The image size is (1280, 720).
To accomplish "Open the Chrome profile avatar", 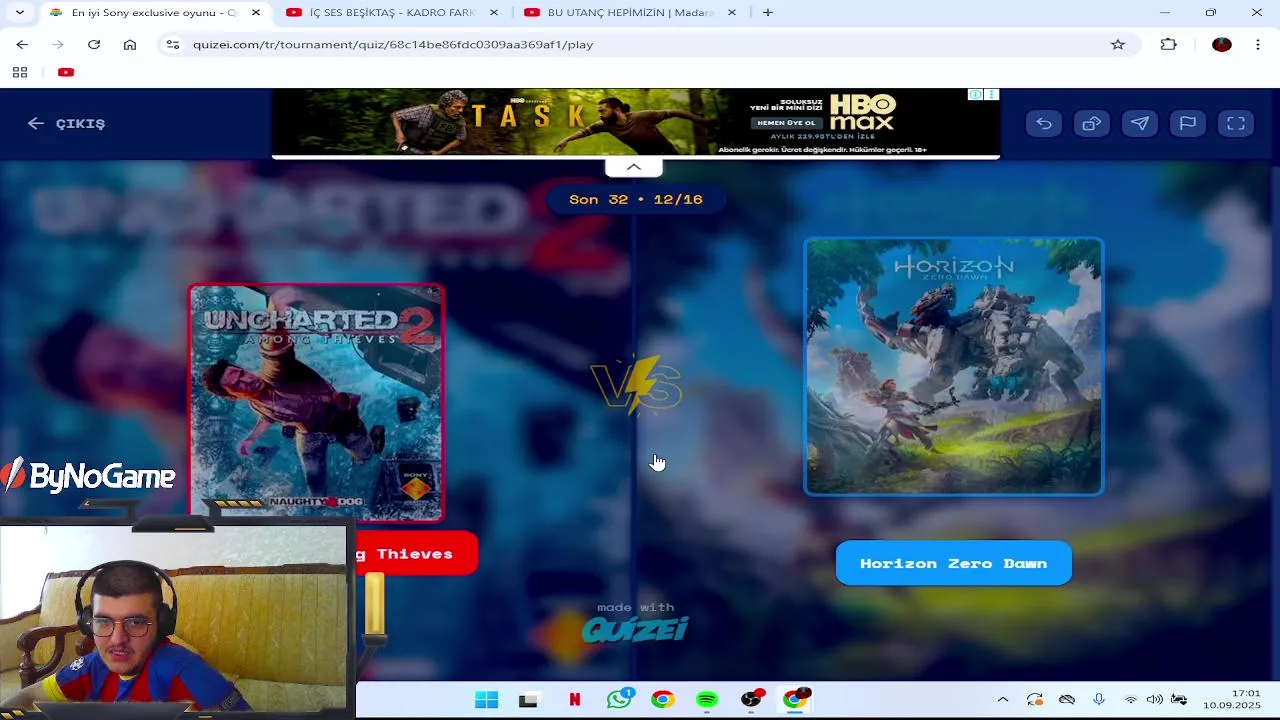I will [x=1221, y=44].
